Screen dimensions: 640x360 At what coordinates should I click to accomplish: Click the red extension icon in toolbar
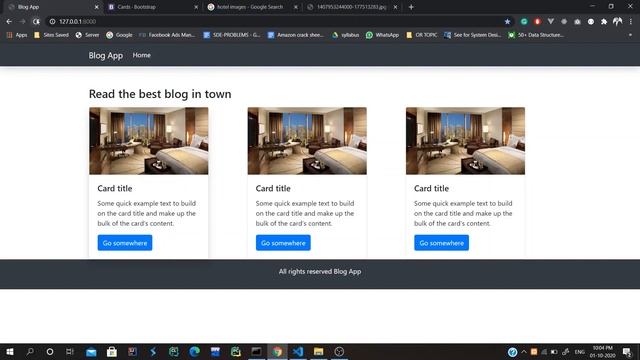(537, 22)
